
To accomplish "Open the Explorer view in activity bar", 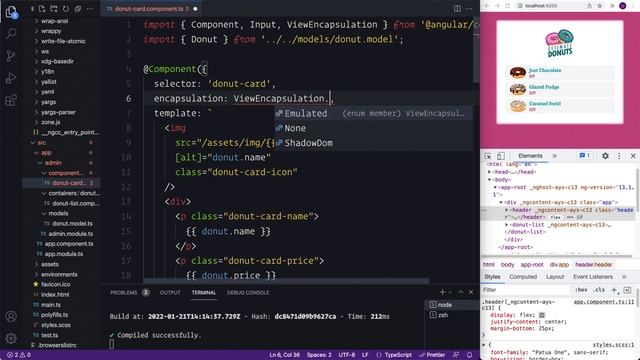I will pos(11,12).
